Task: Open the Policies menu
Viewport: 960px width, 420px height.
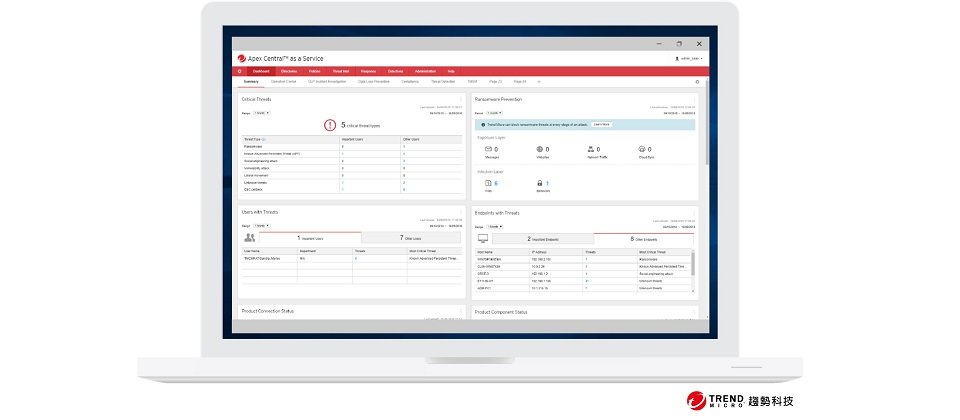Action: 314,71
